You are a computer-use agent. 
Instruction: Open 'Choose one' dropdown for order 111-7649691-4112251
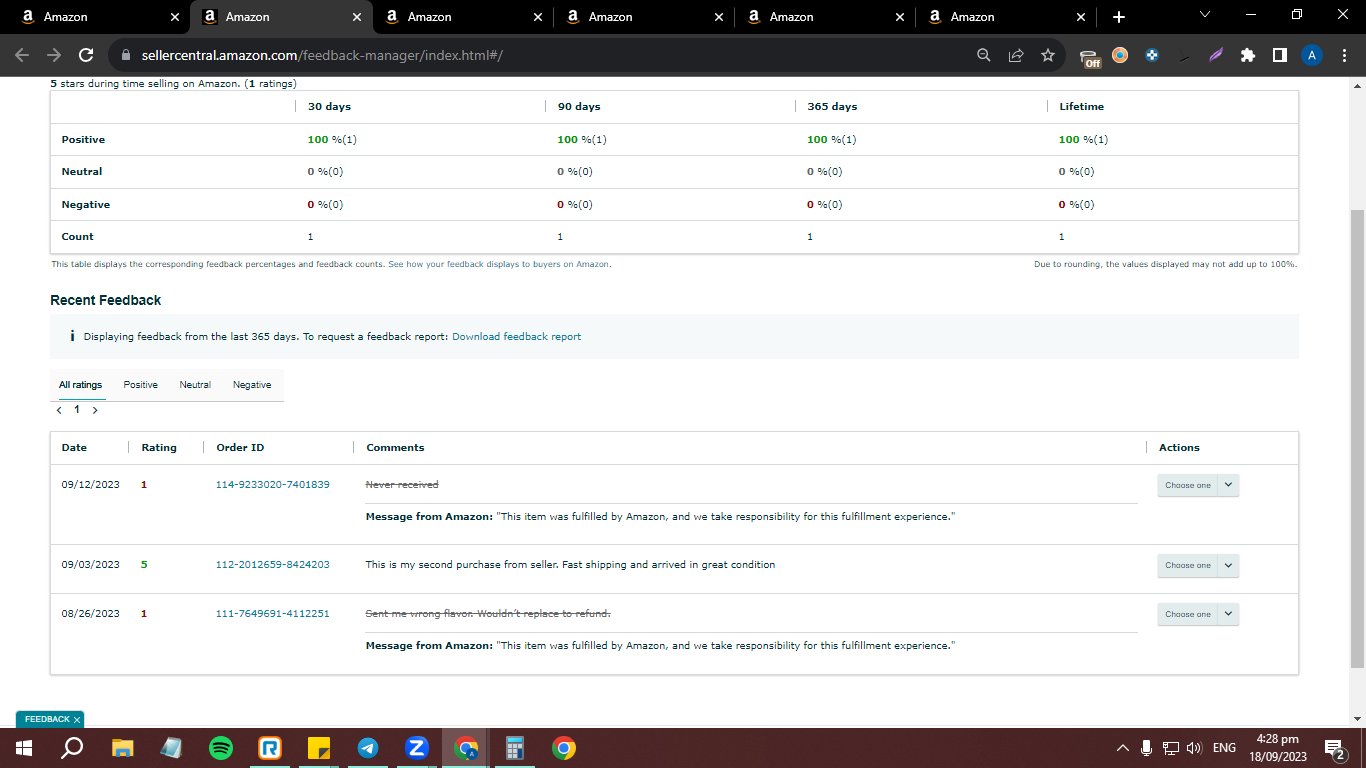1198,614
